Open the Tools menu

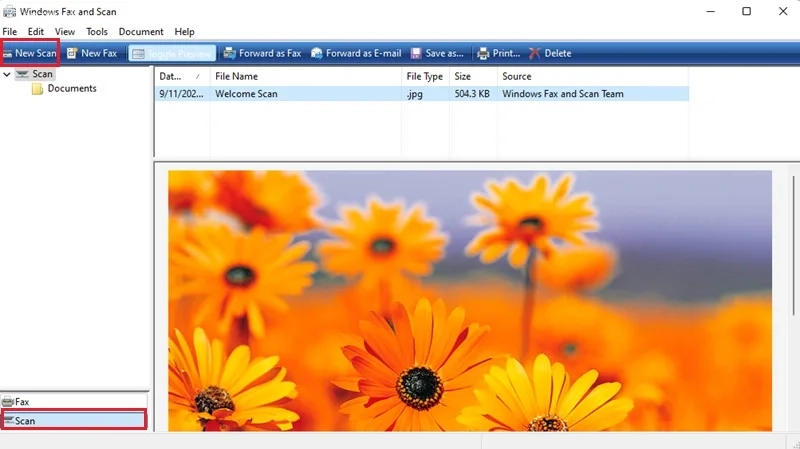[x=96, y=32]
